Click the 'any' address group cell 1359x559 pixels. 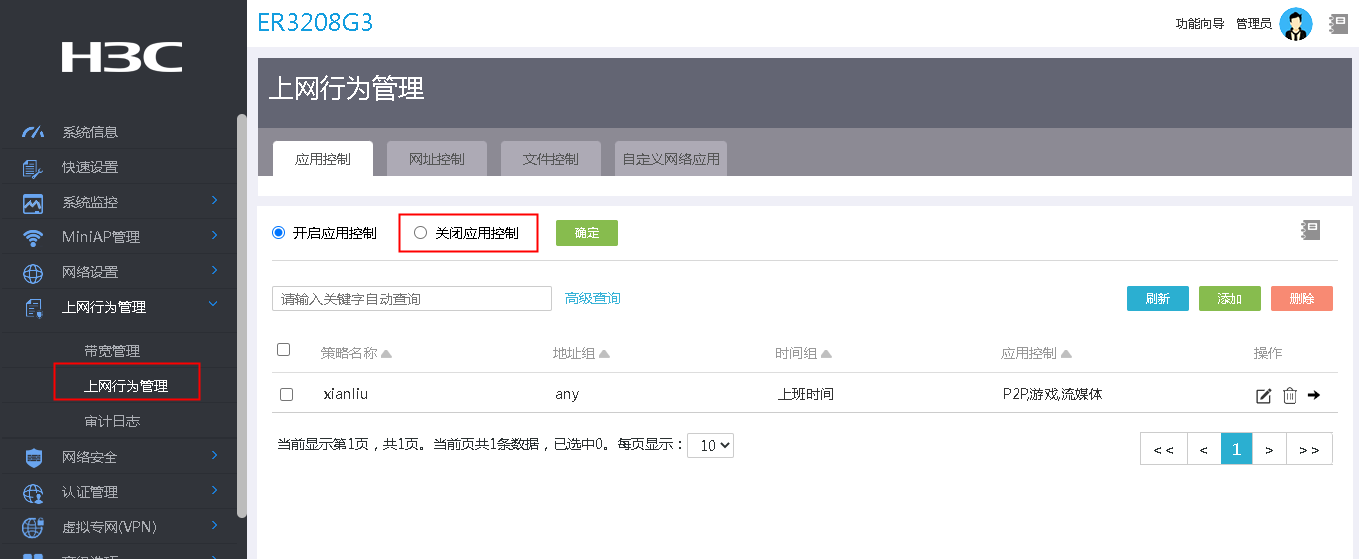[x=567, y=395]
